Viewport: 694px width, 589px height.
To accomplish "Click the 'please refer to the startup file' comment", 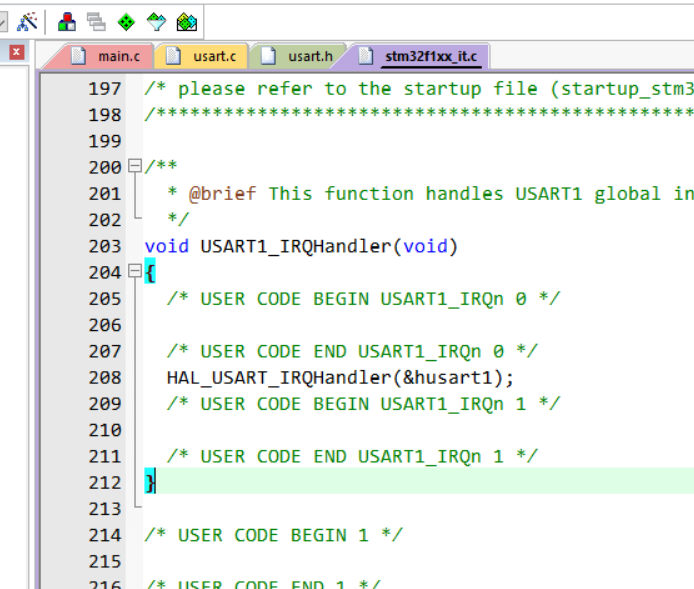I will pos(419,89).
